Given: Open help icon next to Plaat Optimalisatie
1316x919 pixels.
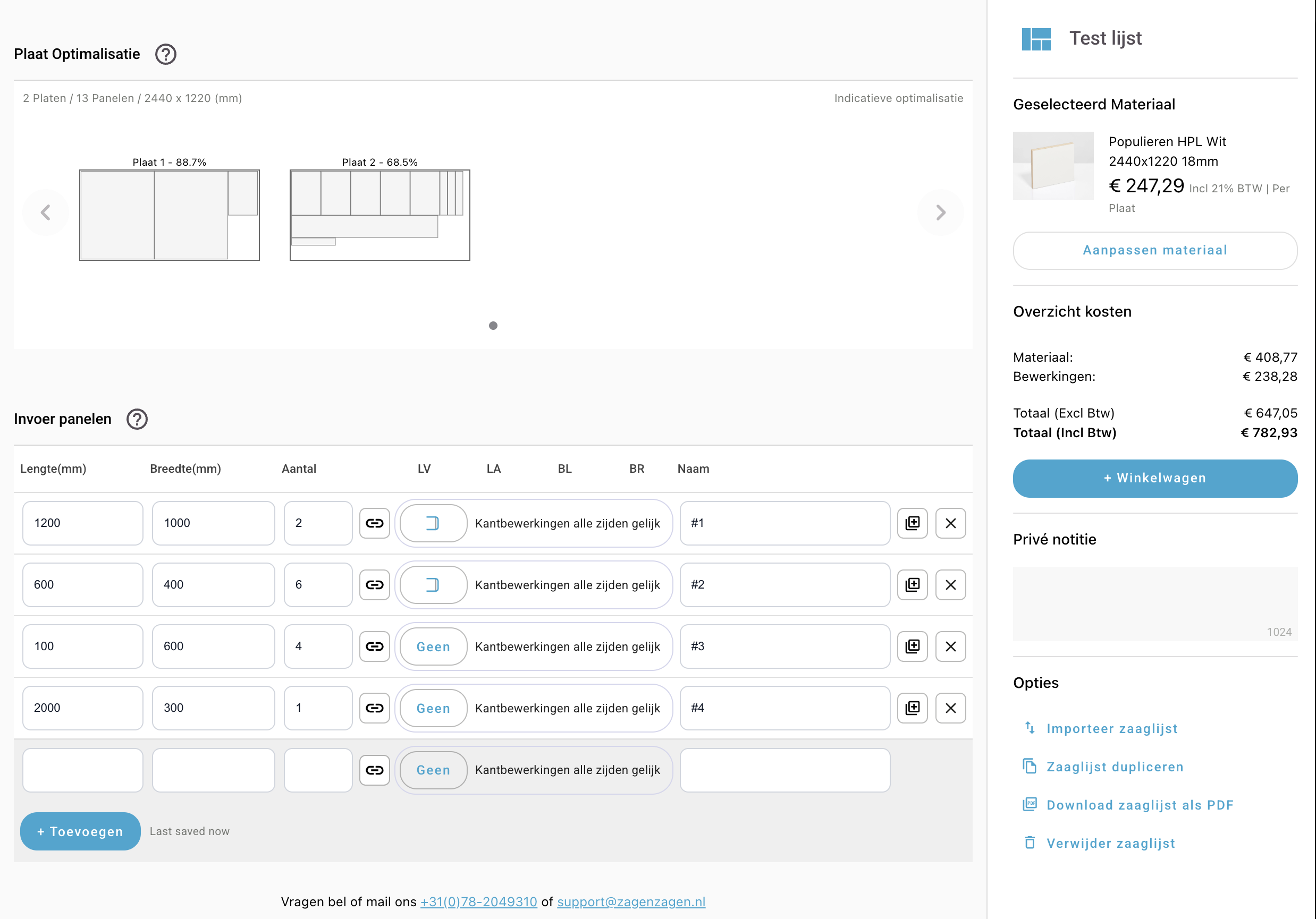Looking at the screenshot, I should 166,54.
